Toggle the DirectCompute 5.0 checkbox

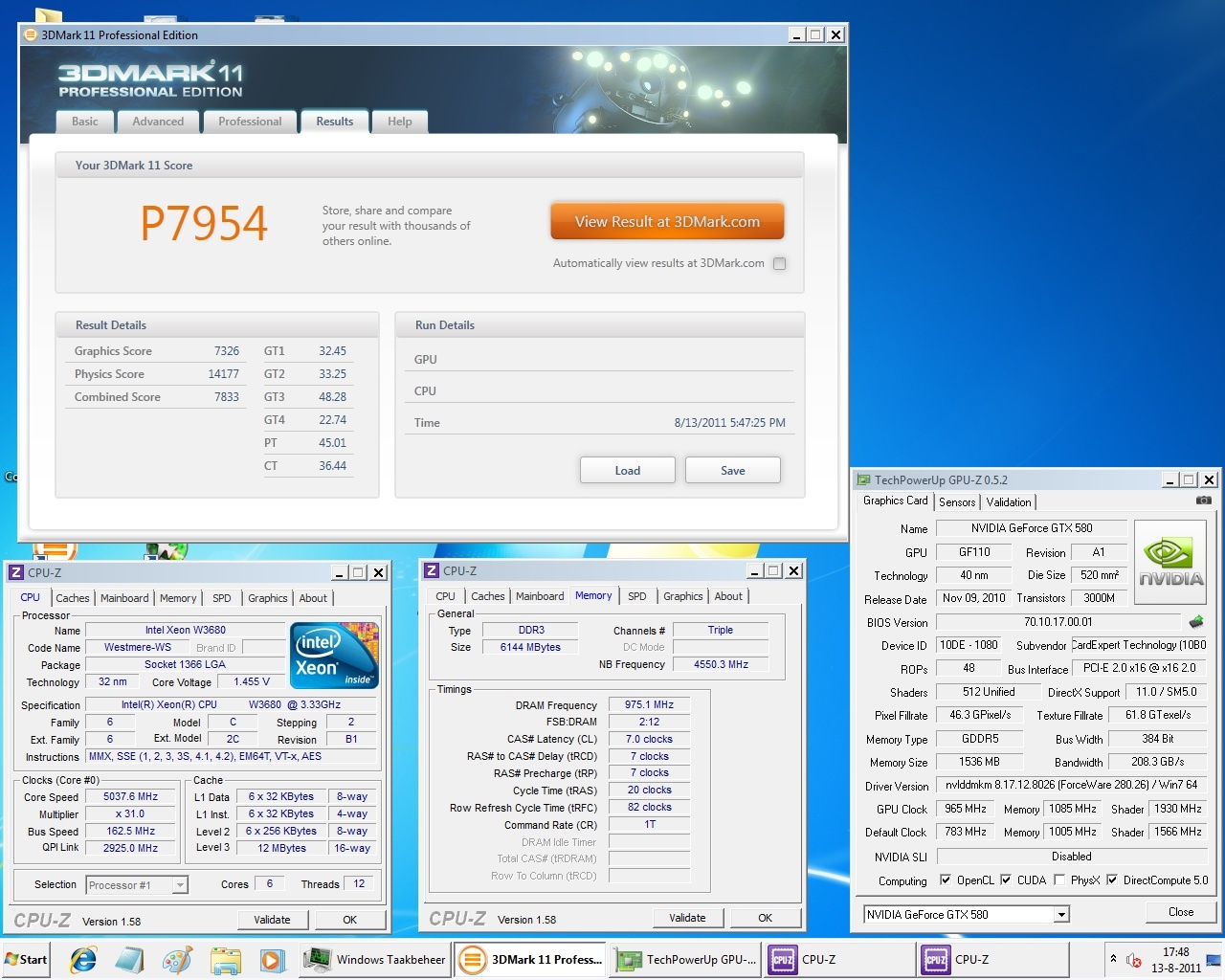pos(1112,880)
